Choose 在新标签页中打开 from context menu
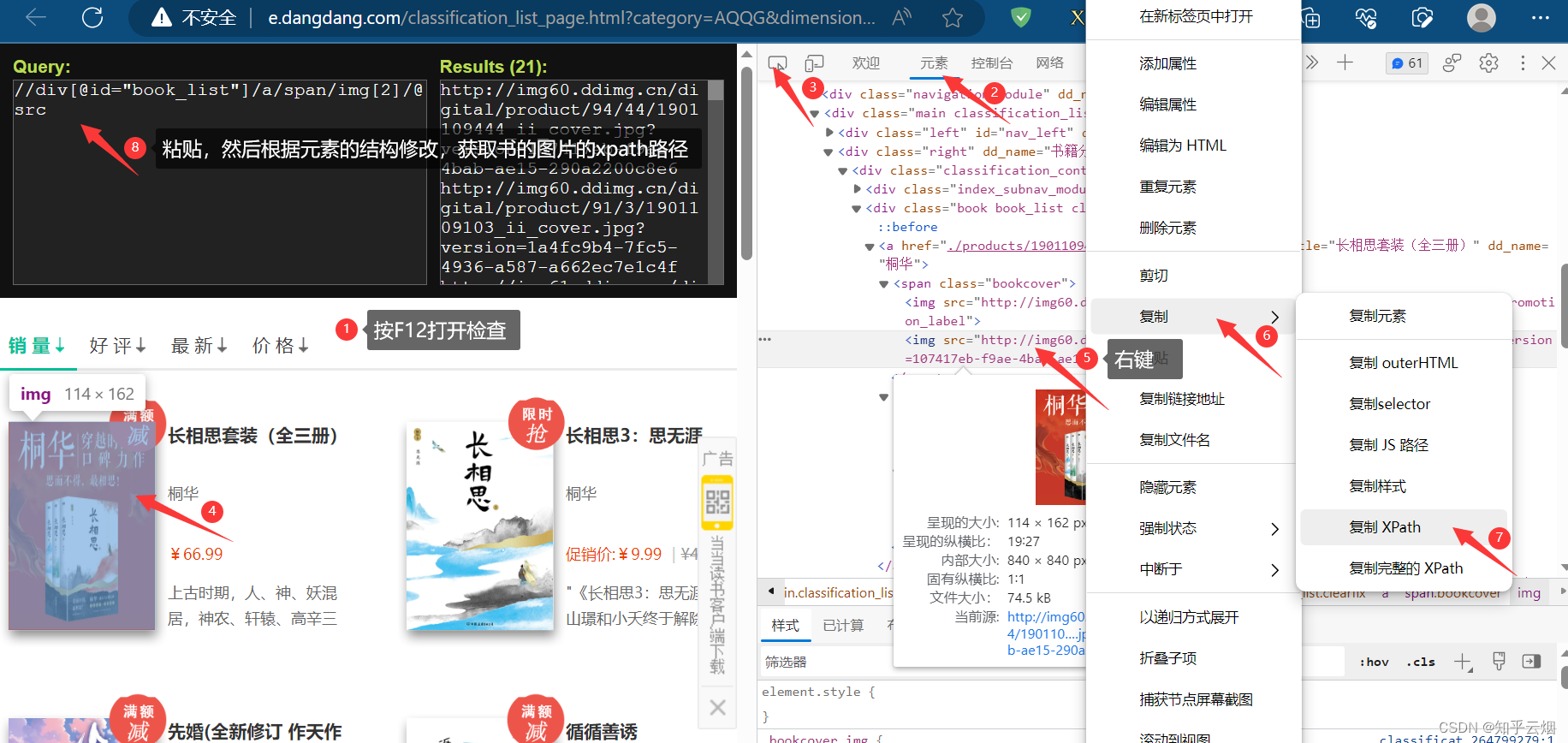Screen dimensions: 1568x743 click(1194, 16)
